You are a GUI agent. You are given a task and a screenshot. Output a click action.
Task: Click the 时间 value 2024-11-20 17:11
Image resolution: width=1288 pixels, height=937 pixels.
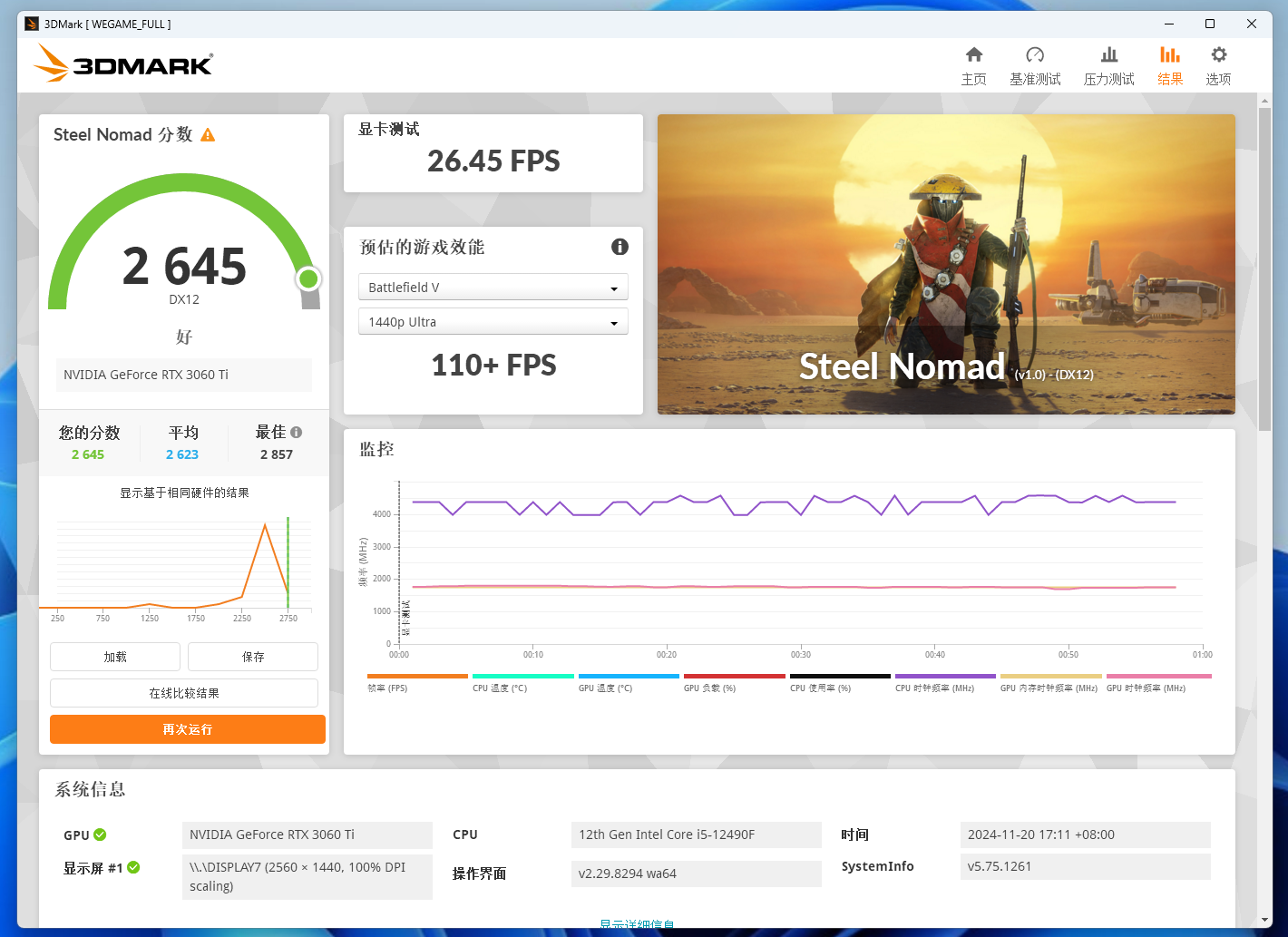tap(1085, 835)
